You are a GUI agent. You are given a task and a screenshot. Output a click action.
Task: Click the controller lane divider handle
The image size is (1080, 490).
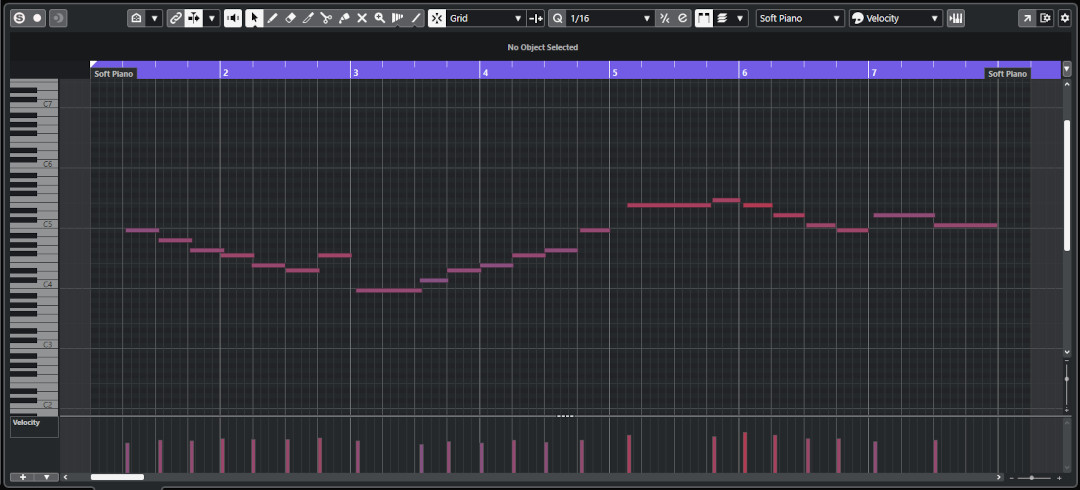565,416
